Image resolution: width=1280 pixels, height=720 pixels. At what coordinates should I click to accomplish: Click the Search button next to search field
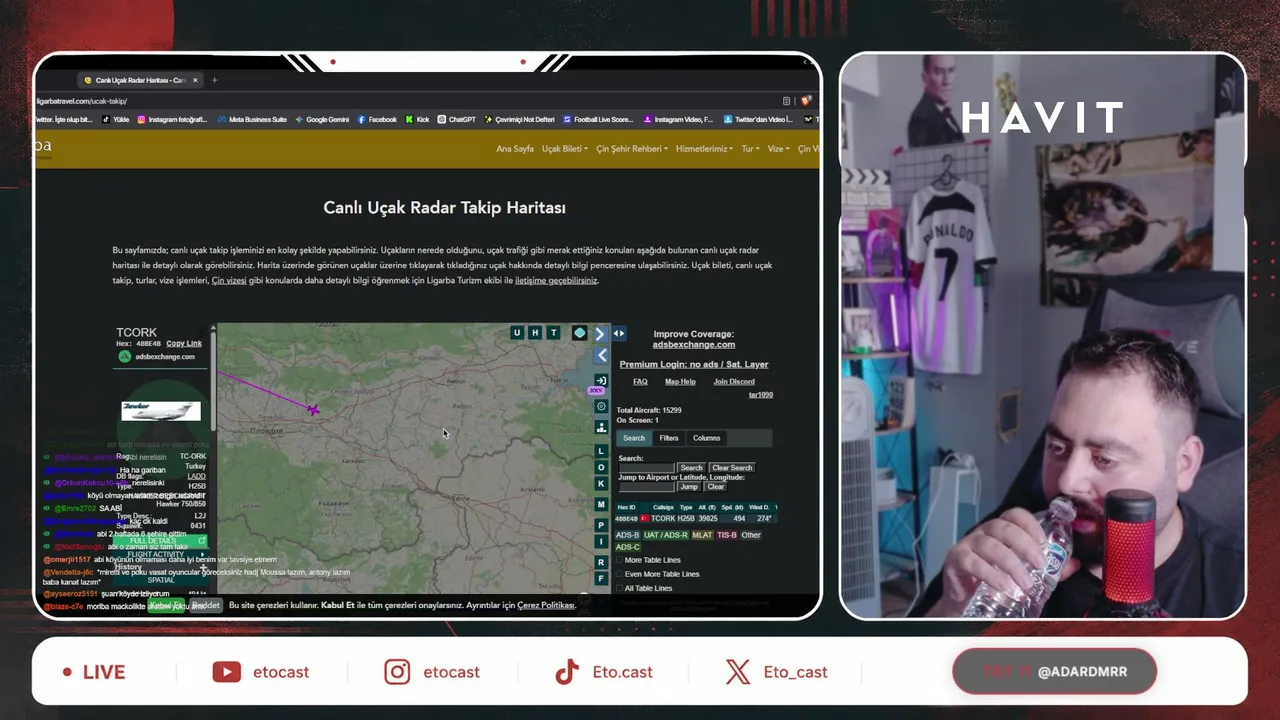[691, 468]
